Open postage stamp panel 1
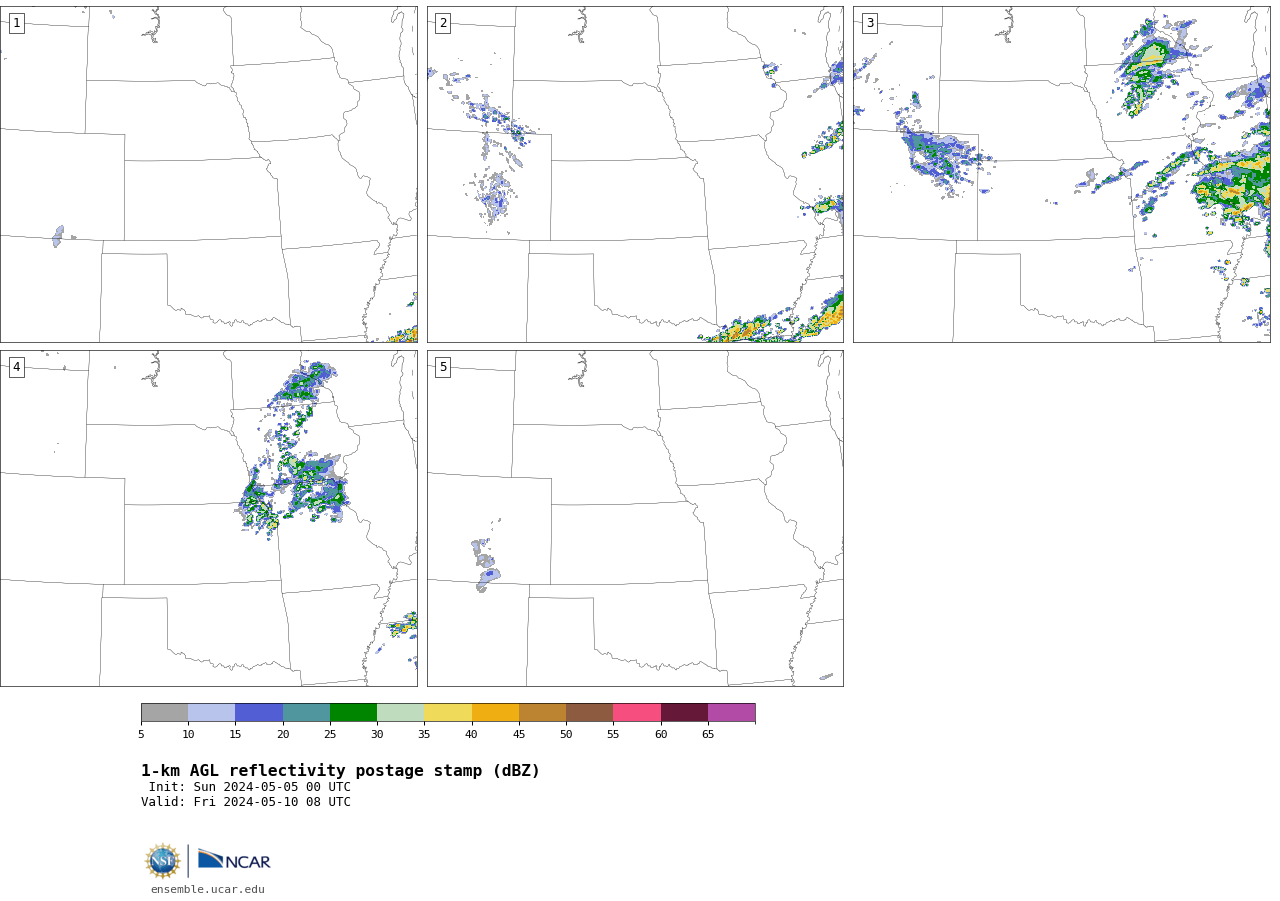The width and height of the screenshot is (1280, 901). 209,175
